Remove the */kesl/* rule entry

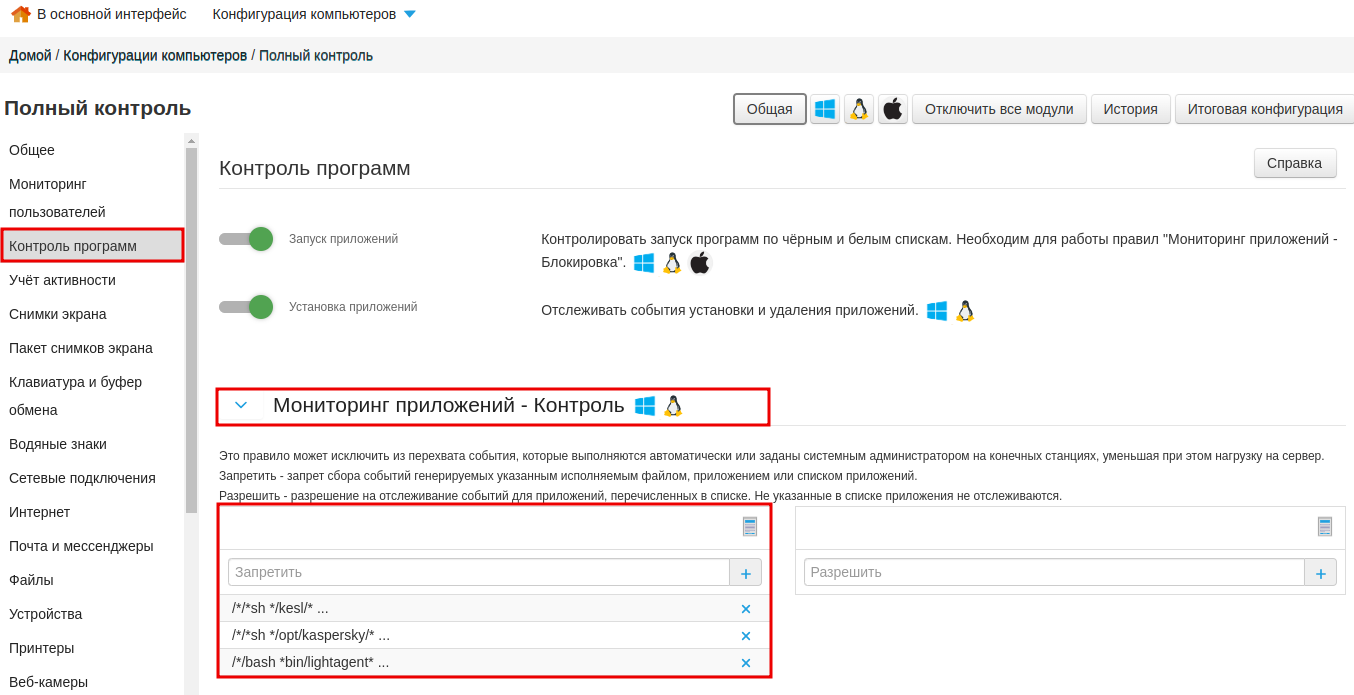tap(745, 609)
